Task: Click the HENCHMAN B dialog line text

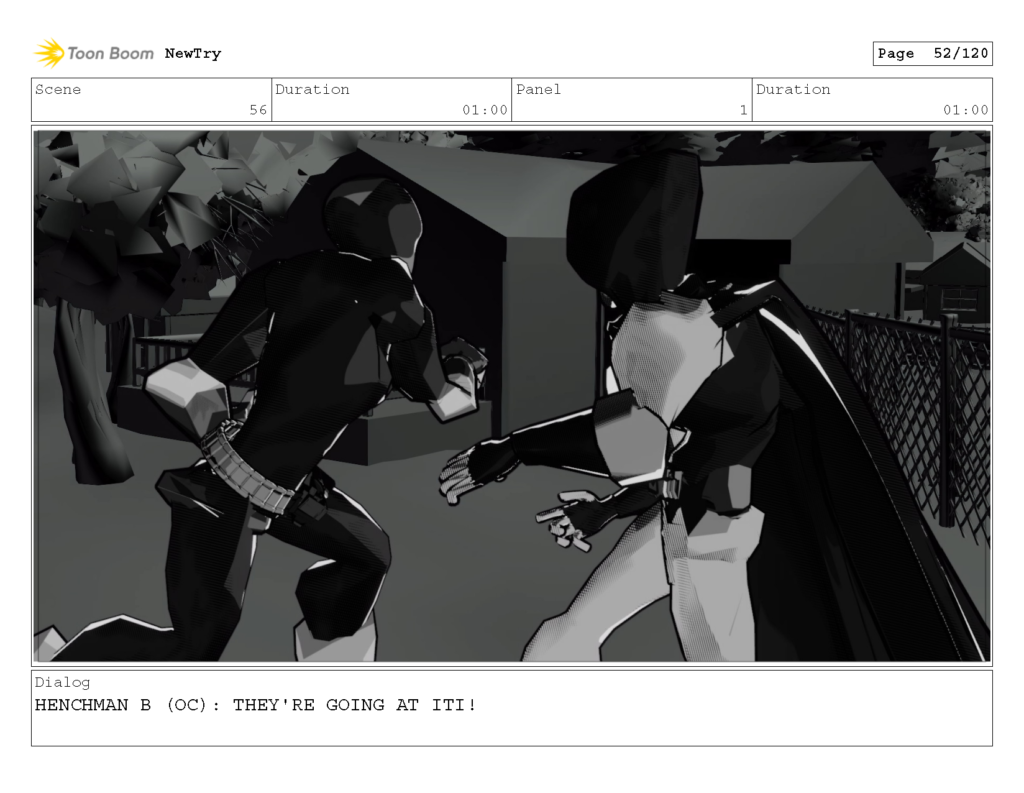Action: [x=256, y=705]
